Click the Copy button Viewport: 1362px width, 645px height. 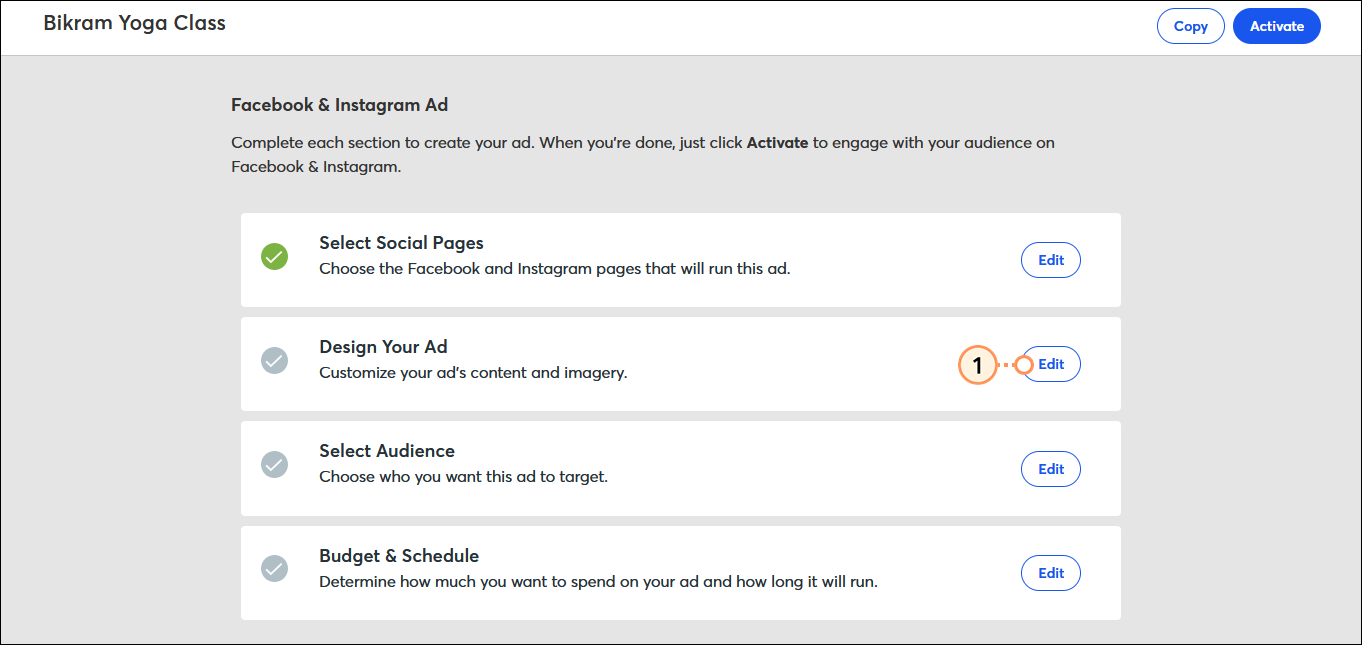click(x=1190, y=26)
